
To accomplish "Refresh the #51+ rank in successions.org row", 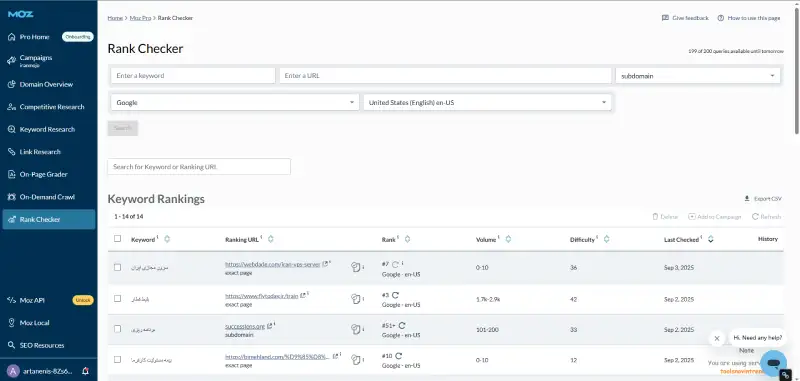I will click(402, 325).
